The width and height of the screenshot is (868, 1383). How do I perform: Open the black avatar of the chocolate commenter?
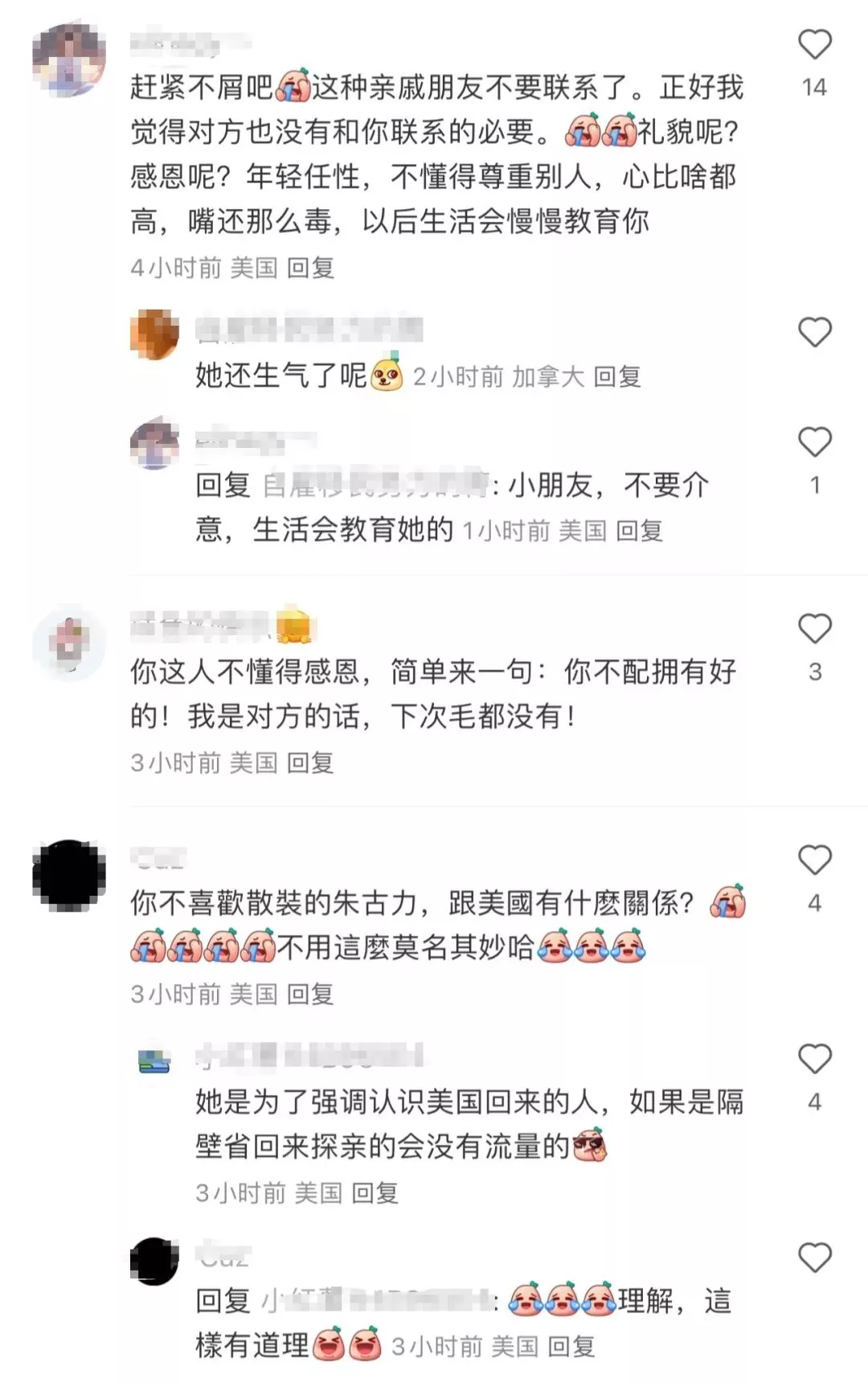69,876
